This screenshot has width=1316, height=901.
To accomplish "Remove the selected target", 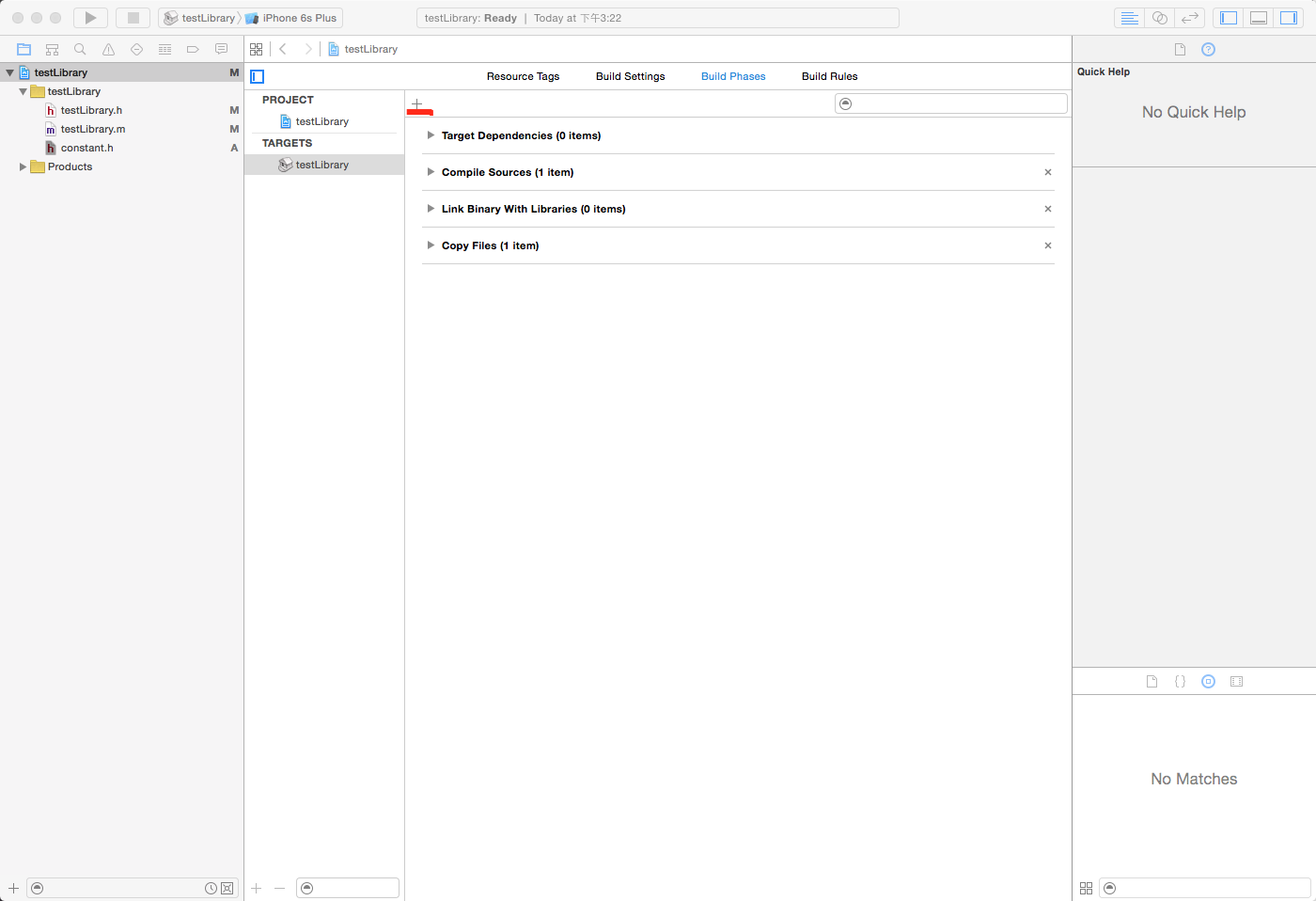I will click(279, 888).
